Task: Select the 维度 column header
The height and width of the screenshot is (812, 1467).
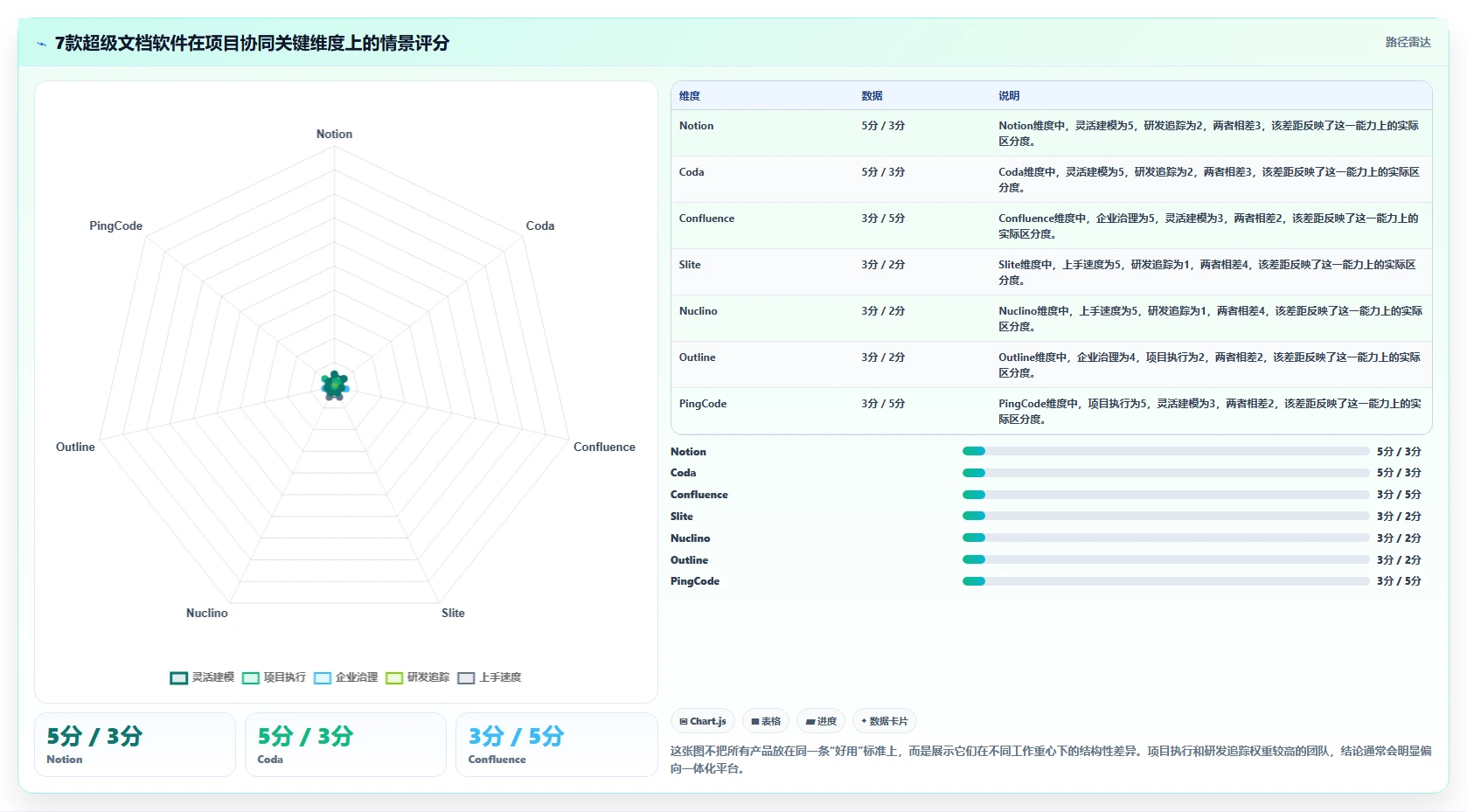Action: click(690, 96)
